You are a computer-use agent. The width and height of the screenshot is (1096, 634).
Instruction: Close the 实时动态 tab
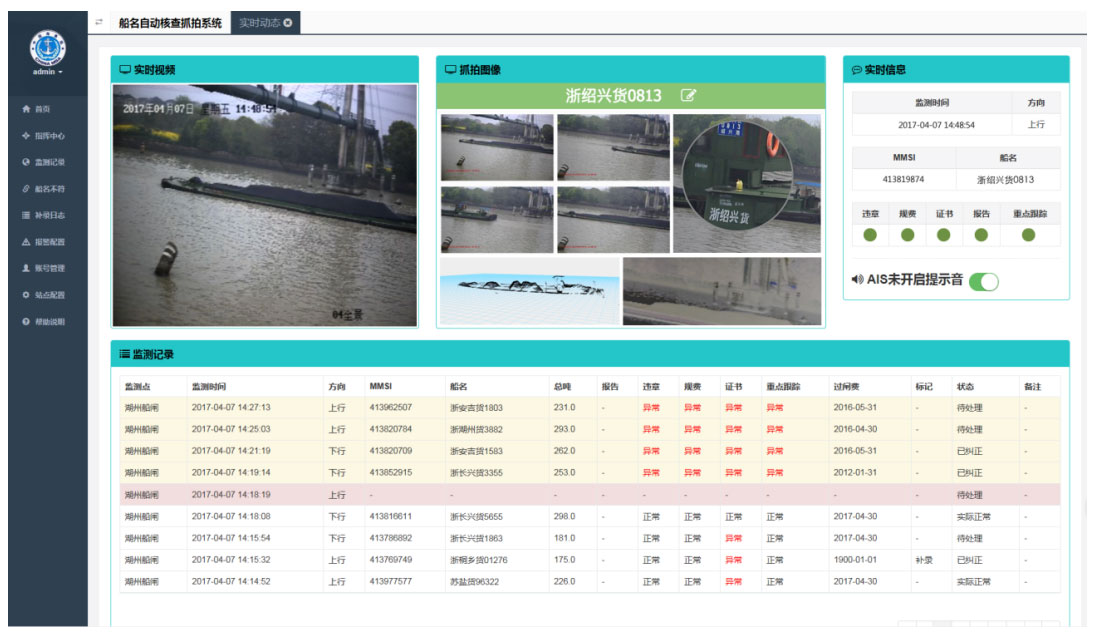pyautogui.click(x=288, y=23)
